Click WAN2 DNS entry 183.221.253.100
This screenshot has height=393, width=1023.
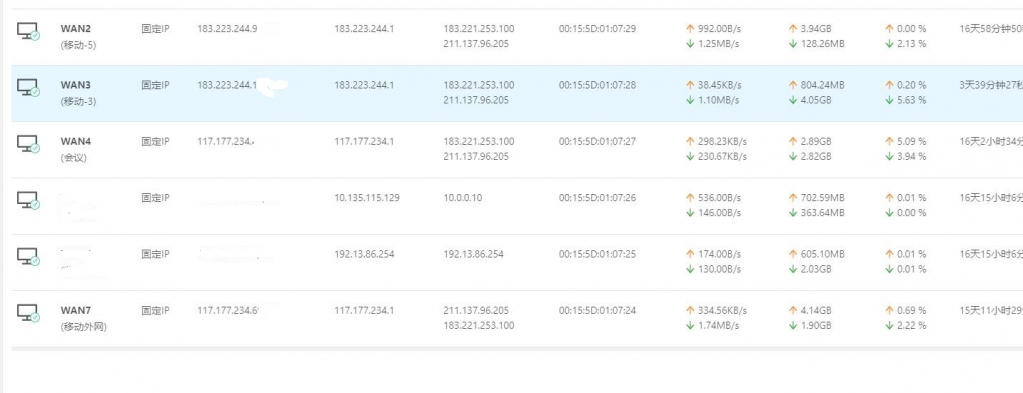pyautogui.click(x=479, y=29)
